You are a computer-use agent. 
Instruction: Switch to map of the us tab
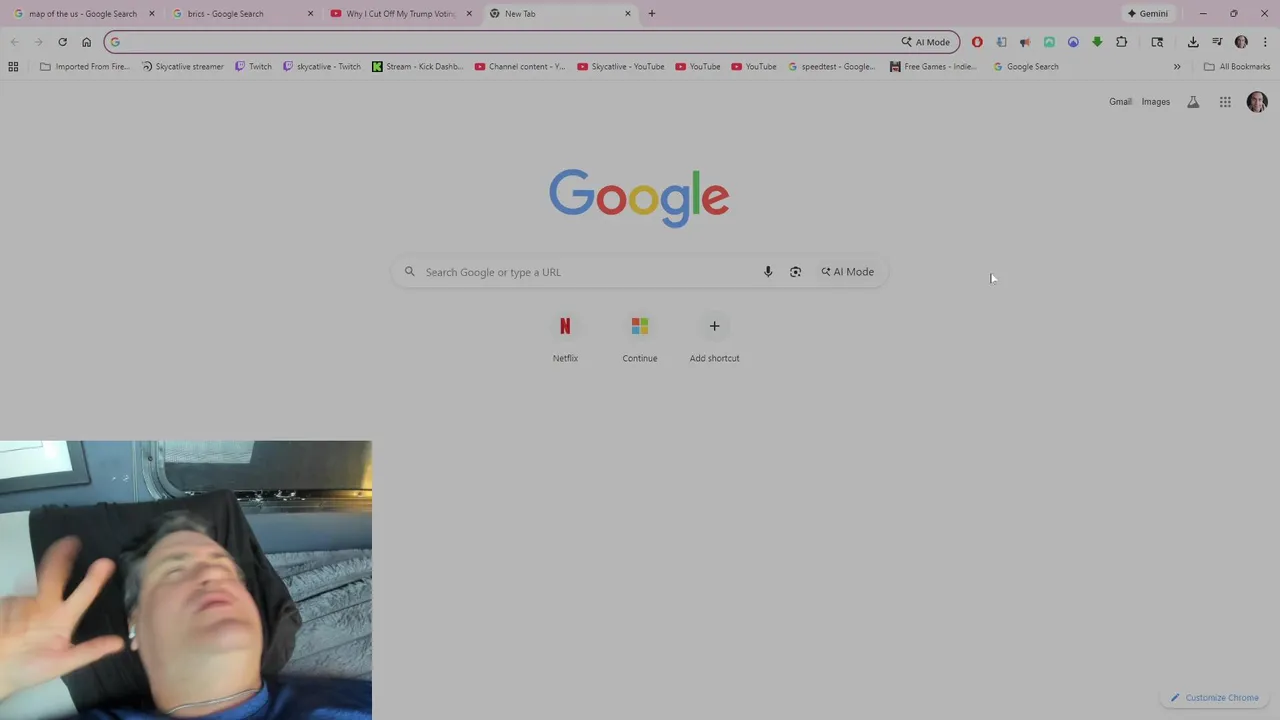point(83,14)
